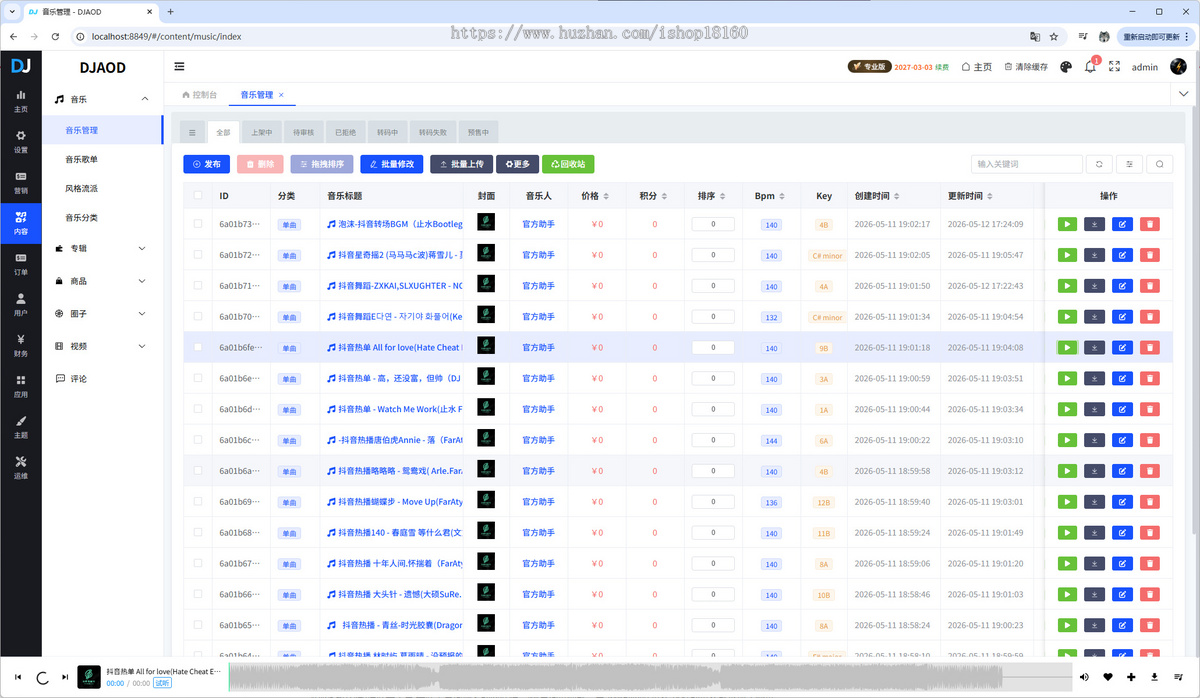This screenshot has height=698, width=1200.
Task: Open the 设置 settings sidebar icon
Action: click(x=21, y=140)
